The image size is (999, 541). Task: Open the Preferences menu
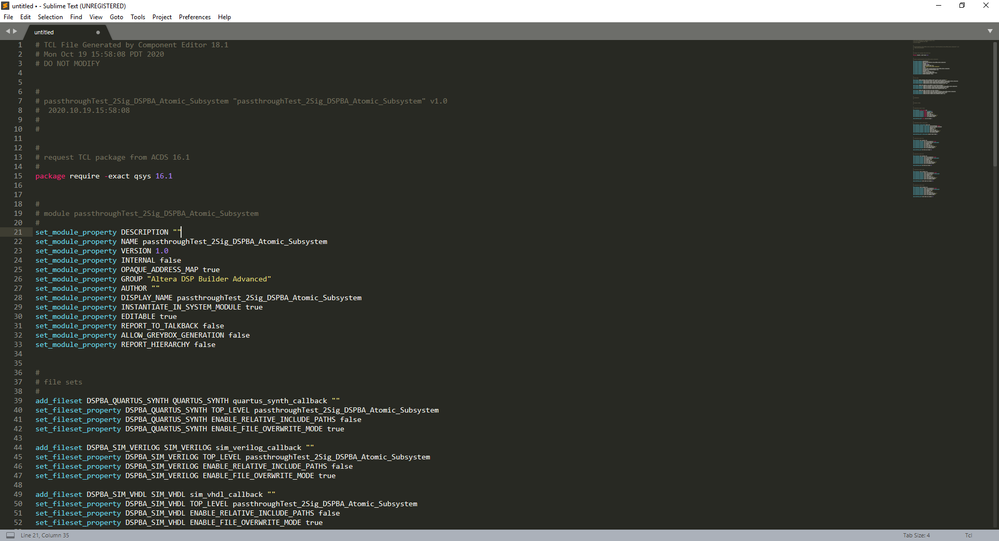(x=194, y=17)
